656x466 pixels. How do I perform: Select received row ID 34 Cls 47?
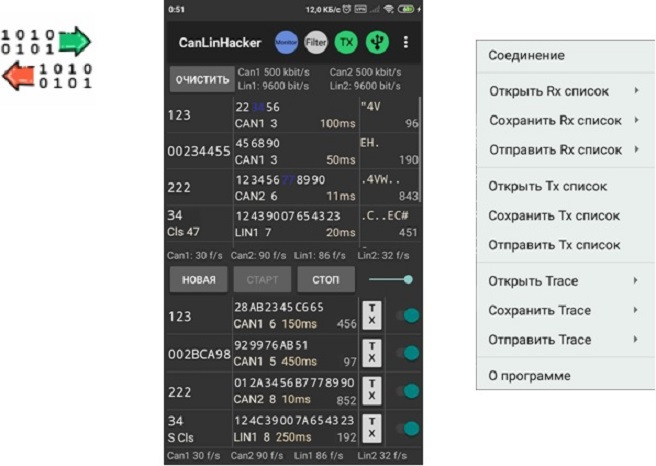(294, 224)
